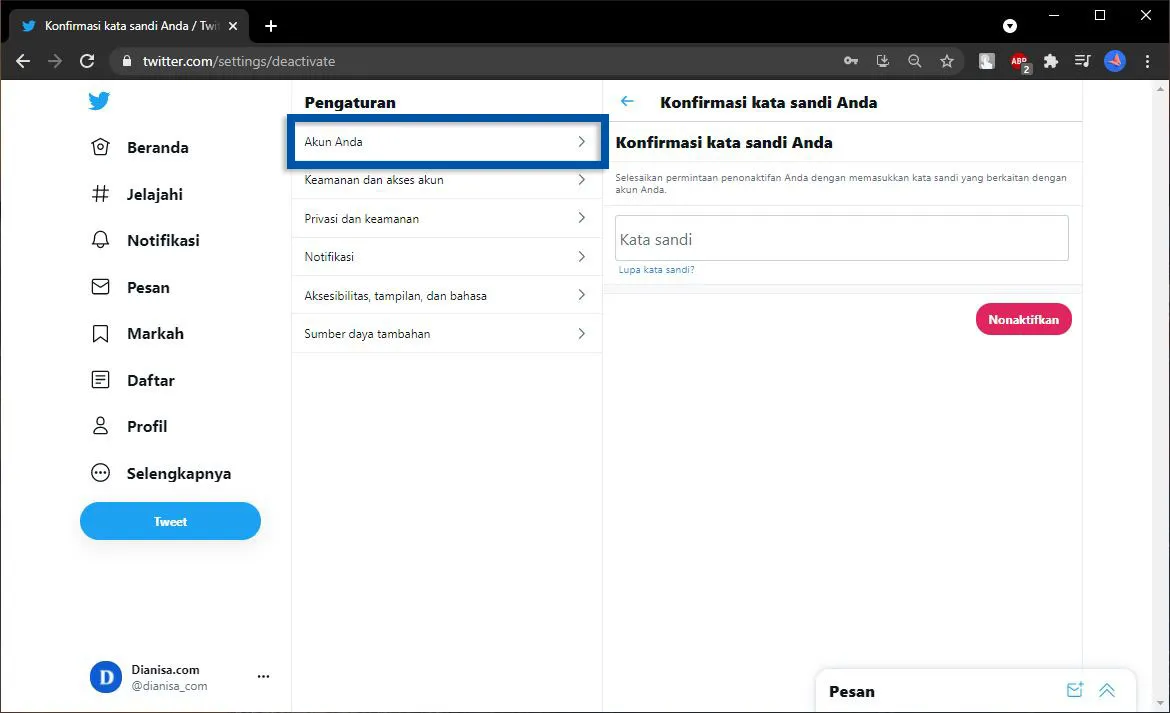Open Notifikasi bell icon in sidebar
Screen dimensions: 1170x713
(x=100, y=241)
